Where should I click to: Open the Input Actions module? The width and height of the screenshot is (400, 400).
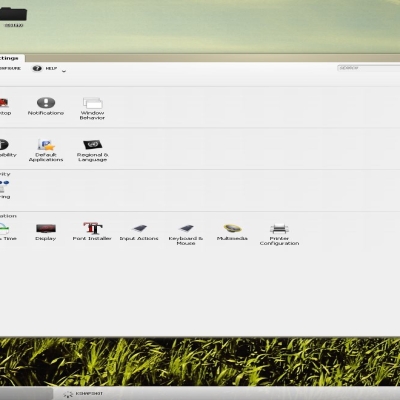[139, 232]
